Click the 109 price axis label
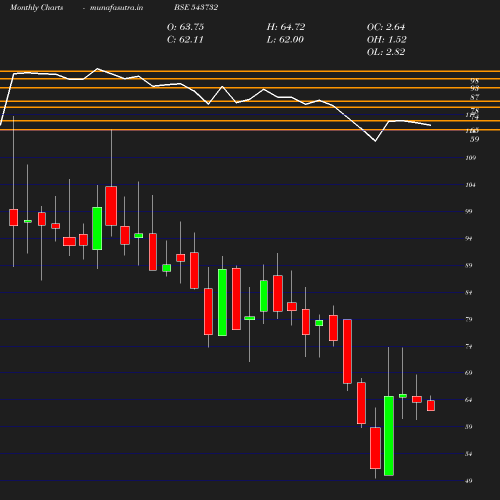 pyautogui.click(x=470, y=158)
